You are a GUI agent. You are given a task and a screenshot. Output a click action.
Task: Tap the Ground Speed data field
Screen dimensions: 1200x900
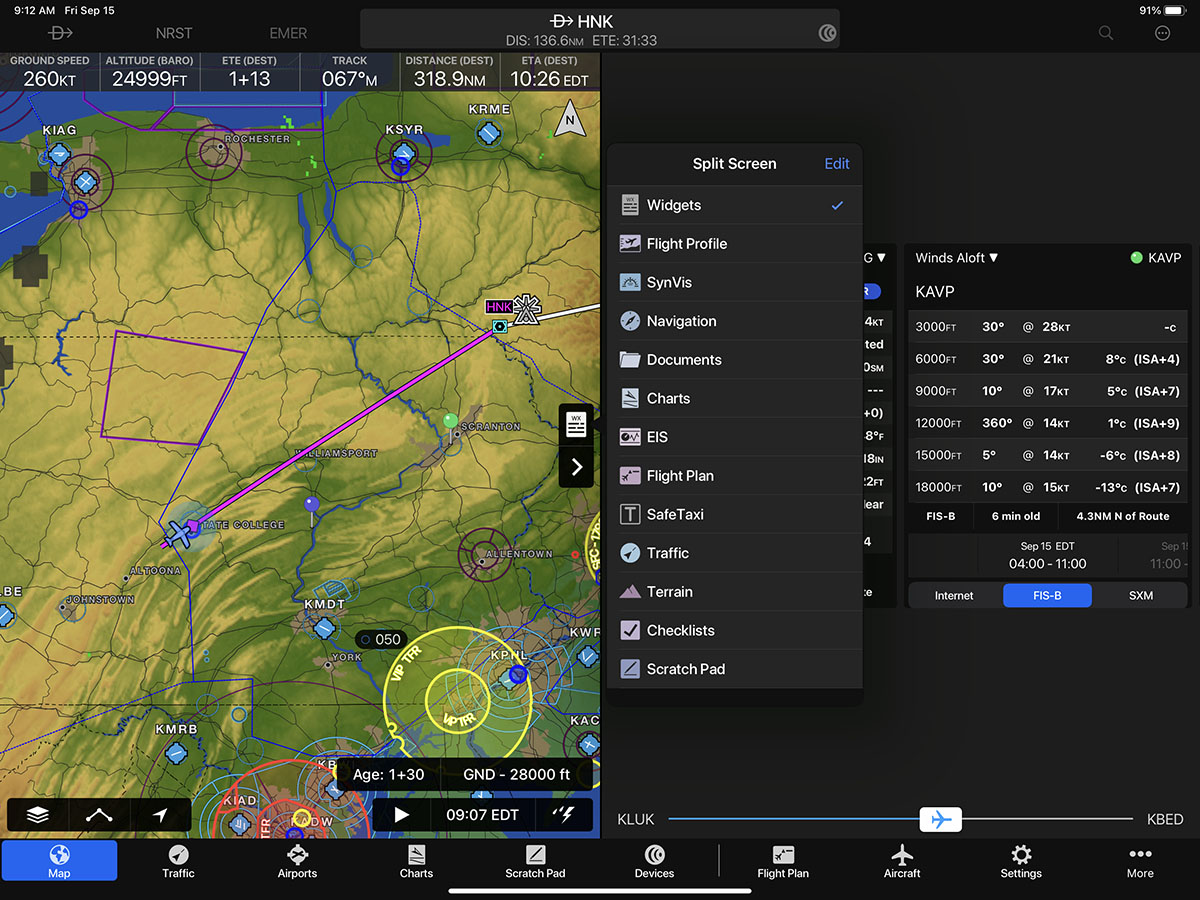tap(50, 72)
